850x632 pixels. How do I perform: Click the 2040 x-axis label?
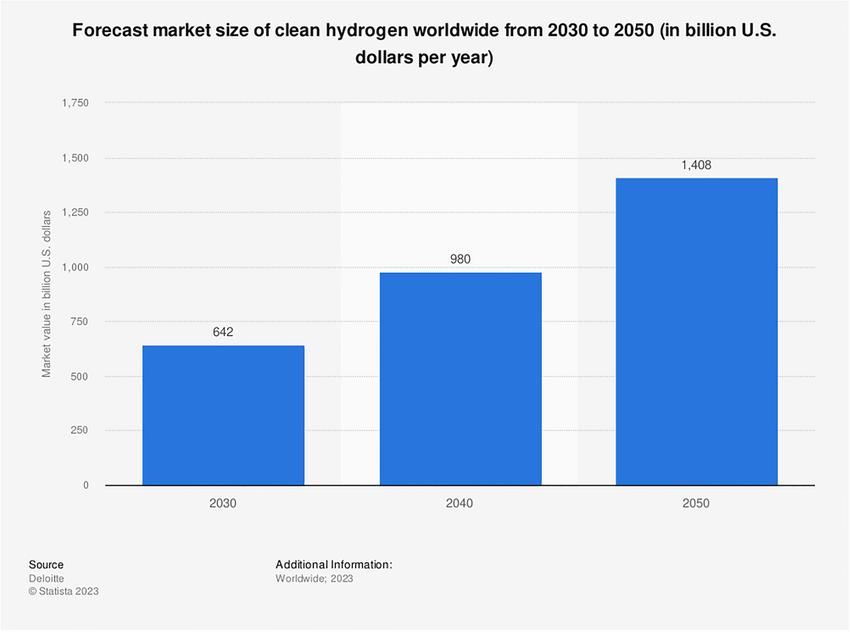[x=459, y=503]
